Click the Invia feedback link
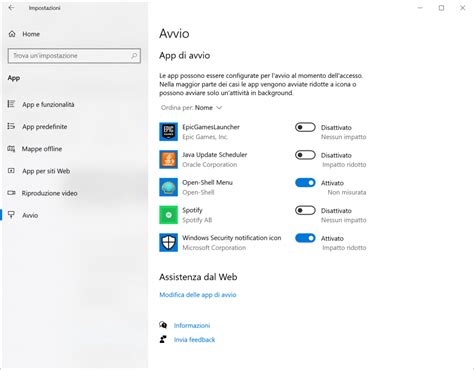Image resolution: width=474 pixels, height=370 pixels. (x=194, y=340)
